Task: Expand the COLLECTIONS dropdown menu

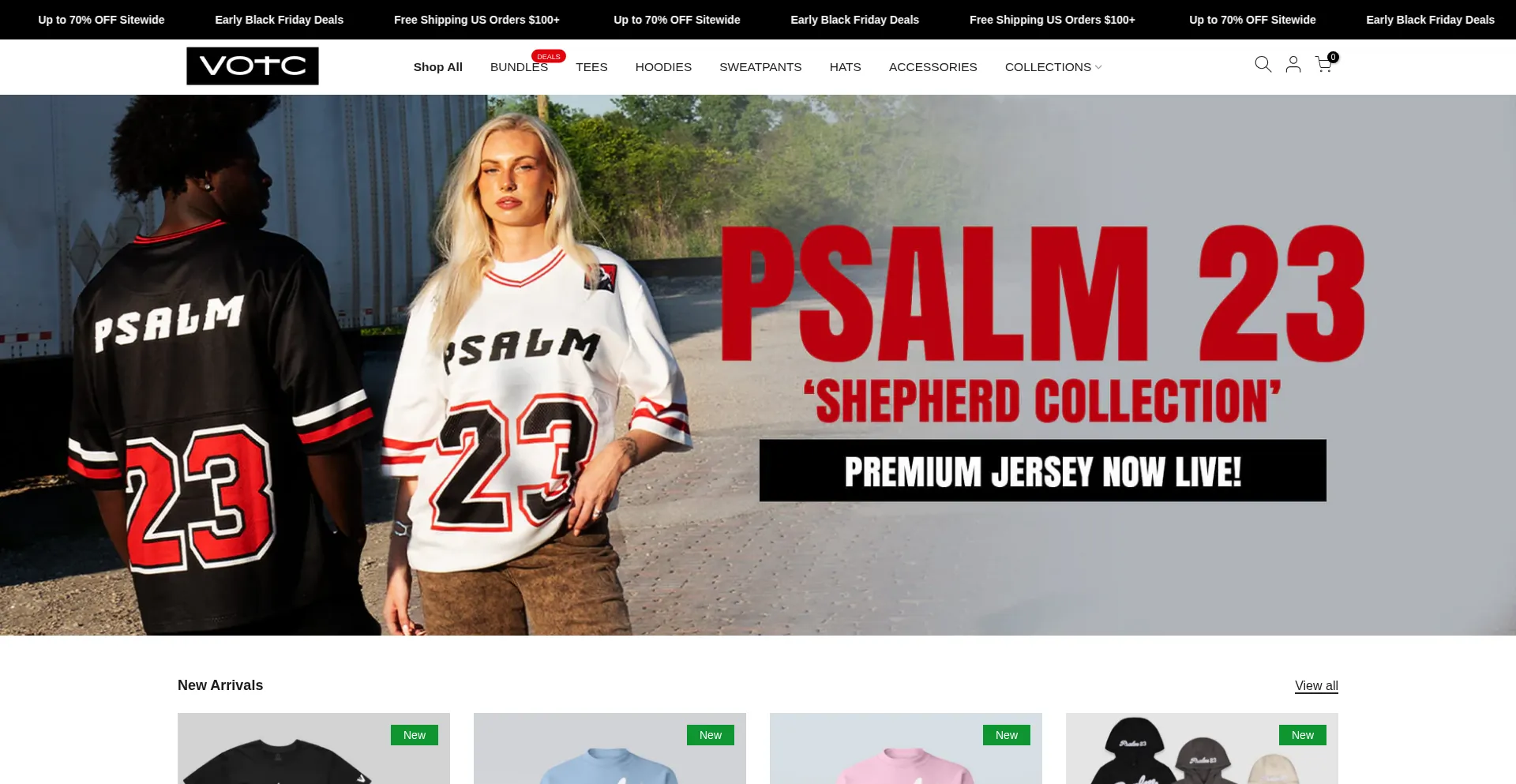Action: pyautogui.click(x=1053, y=67)
